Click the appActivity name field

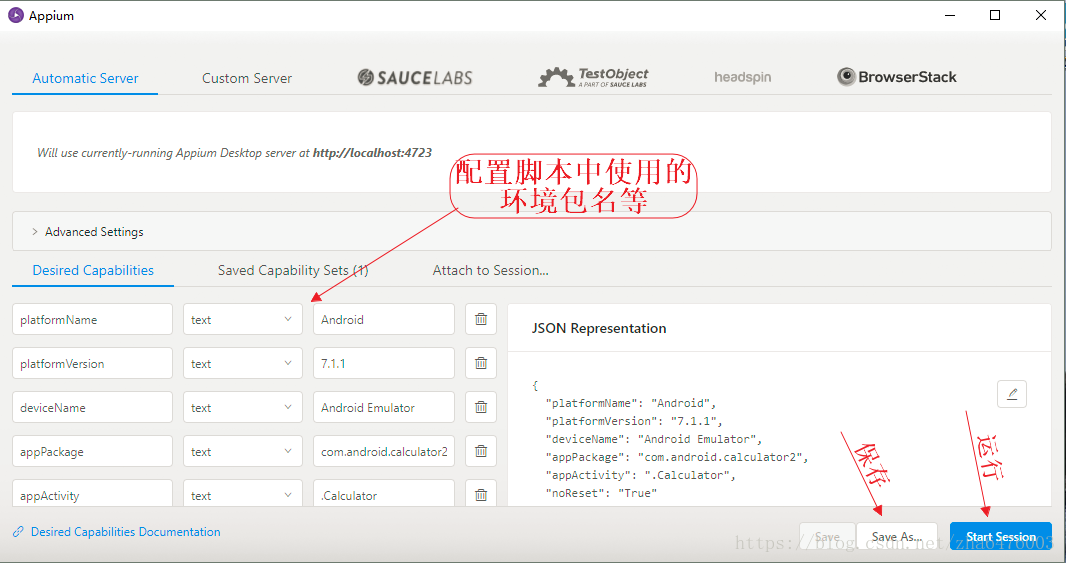(92, 494)
